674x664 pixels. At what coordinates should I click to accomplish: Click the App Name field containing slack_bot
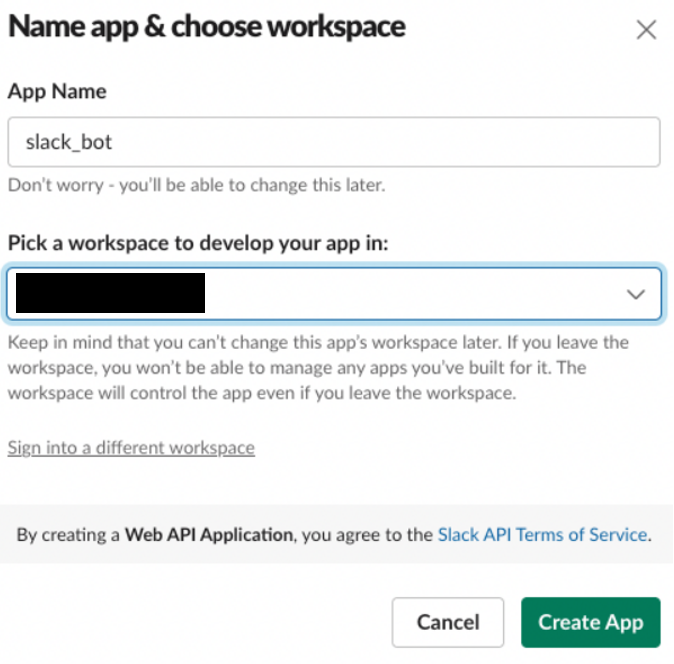pyautogui.click(x=334, y=142)
